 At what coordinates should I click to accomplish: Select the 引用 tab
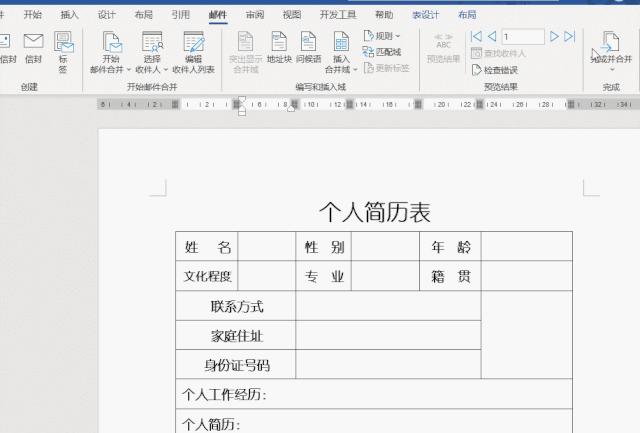tap(181, 15)
